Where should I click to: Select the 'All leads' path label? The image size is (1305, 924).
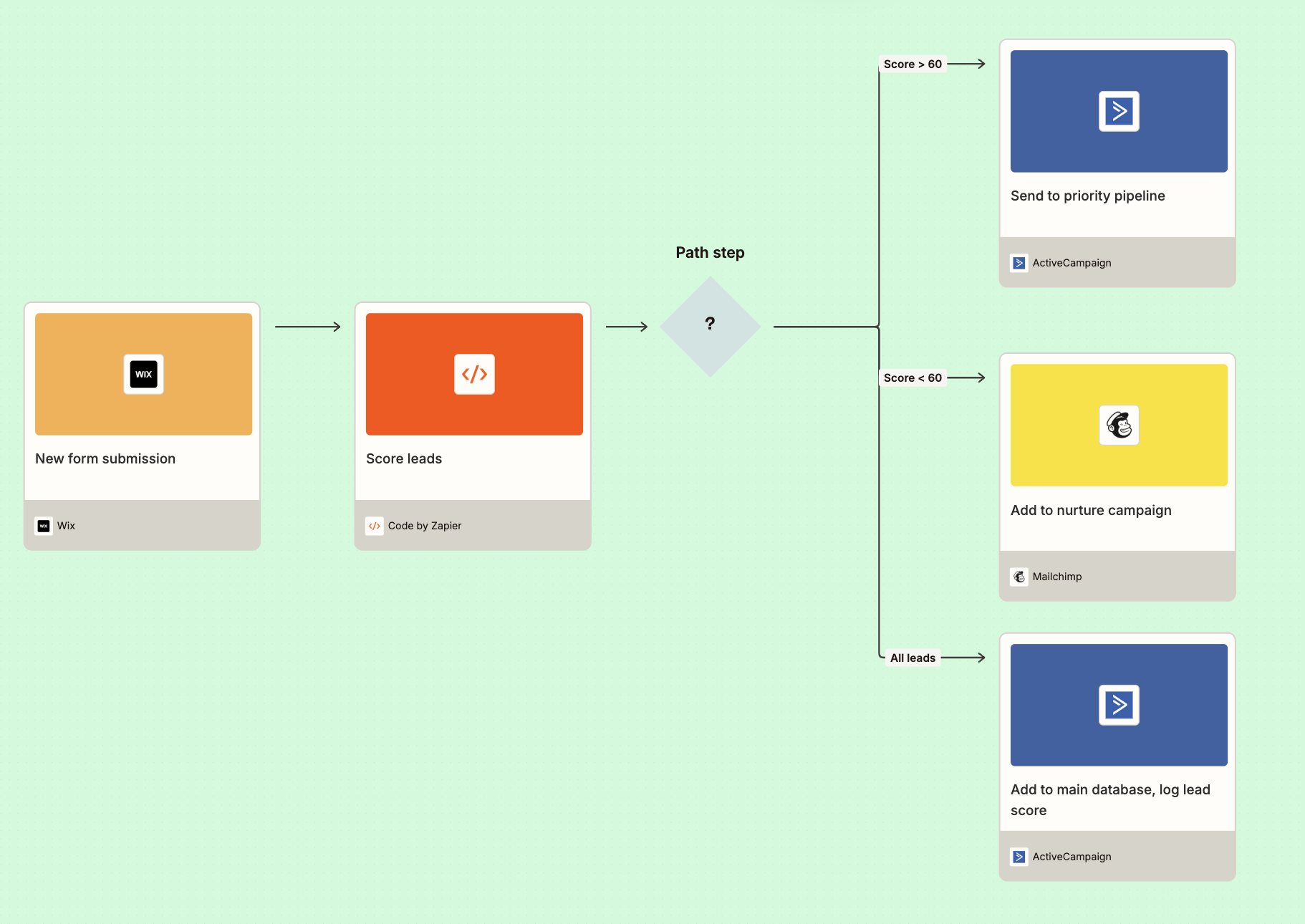912,658
